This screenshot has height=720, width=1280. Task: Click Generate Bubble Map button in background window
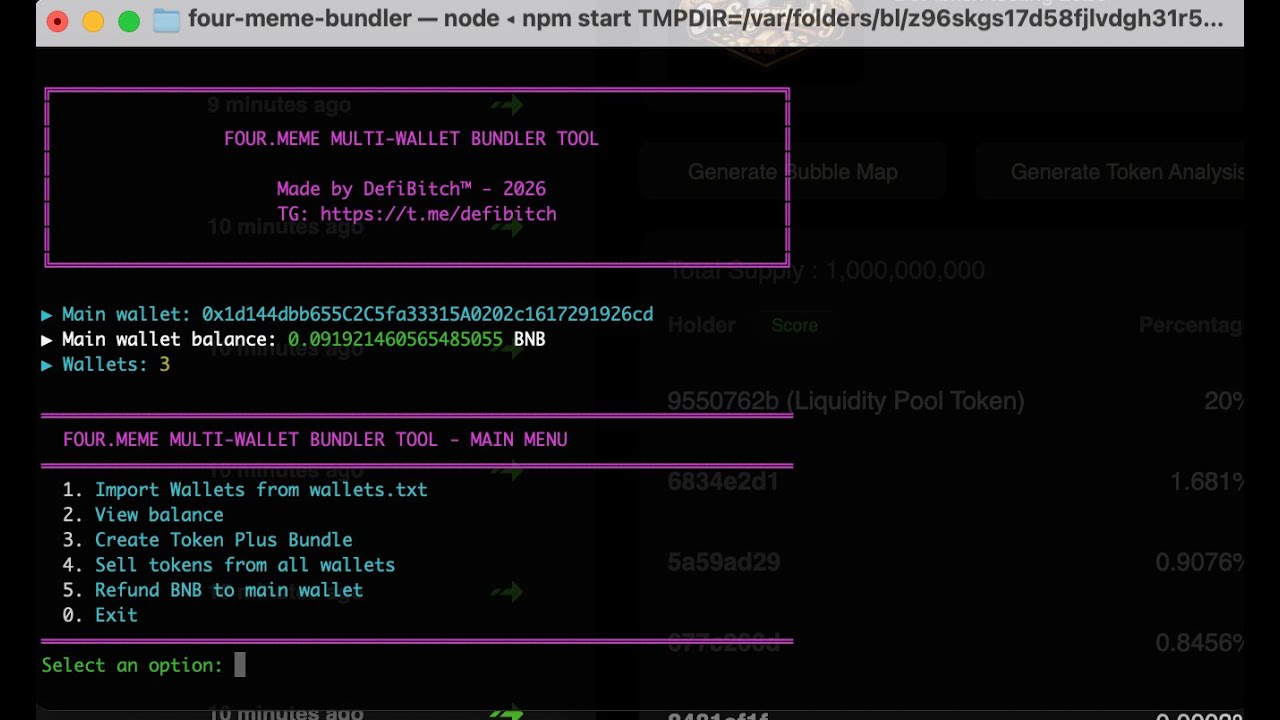tap(792, 172)
